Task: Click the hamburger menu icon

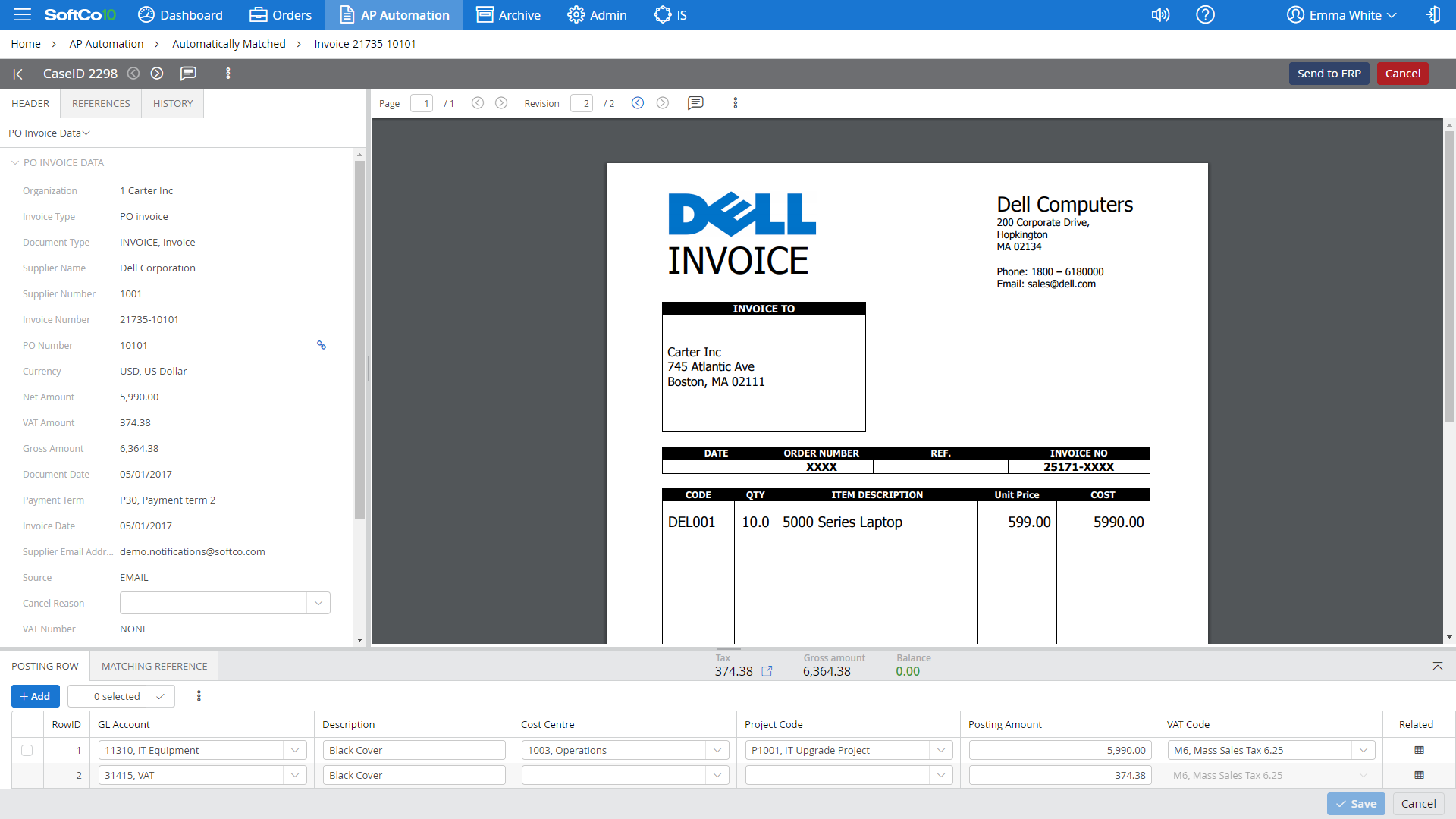Action: pyautogui.click(x=22, y=14)
